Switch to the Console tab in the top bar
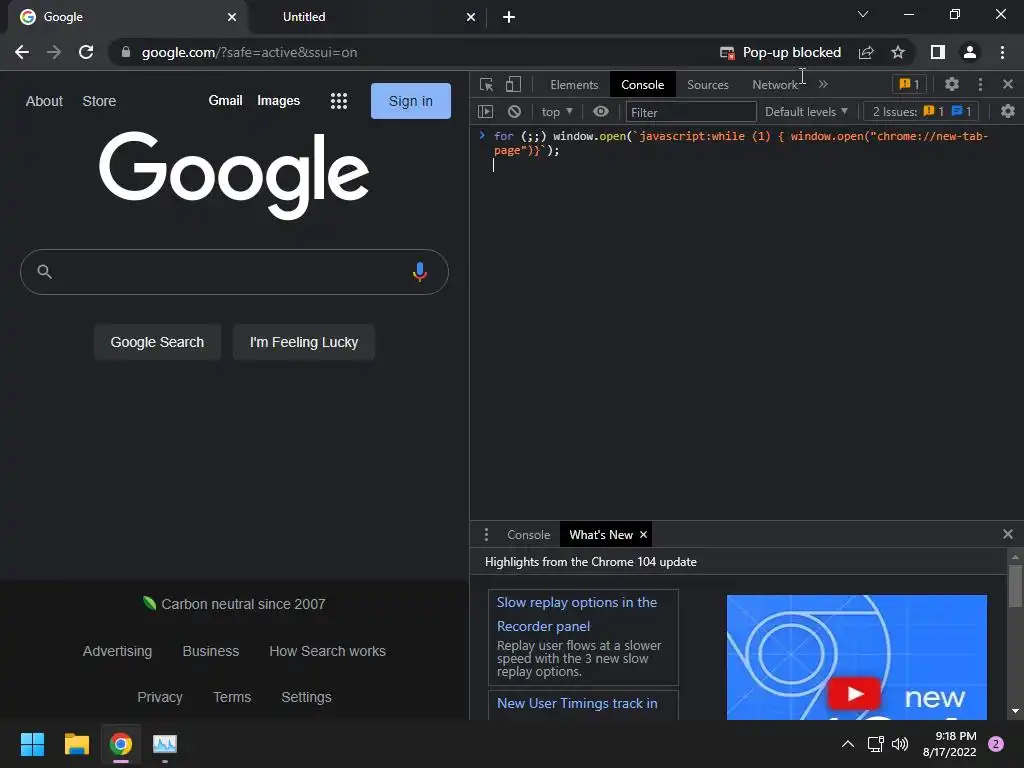The height and width of the screenshot is (768, 1024). coord(643,85)
